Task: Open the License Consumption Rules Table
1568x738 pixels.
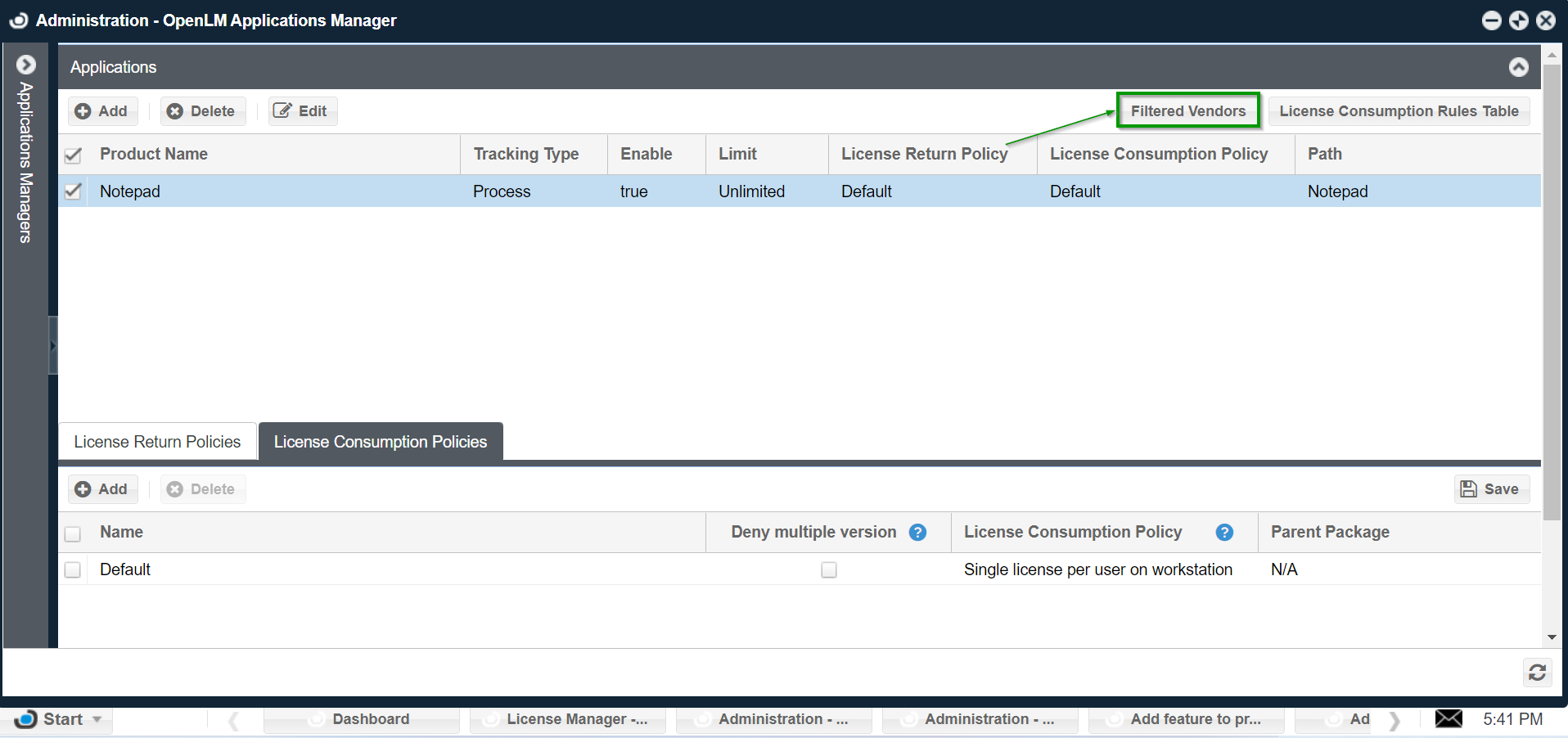Action: click(1398, 111)
